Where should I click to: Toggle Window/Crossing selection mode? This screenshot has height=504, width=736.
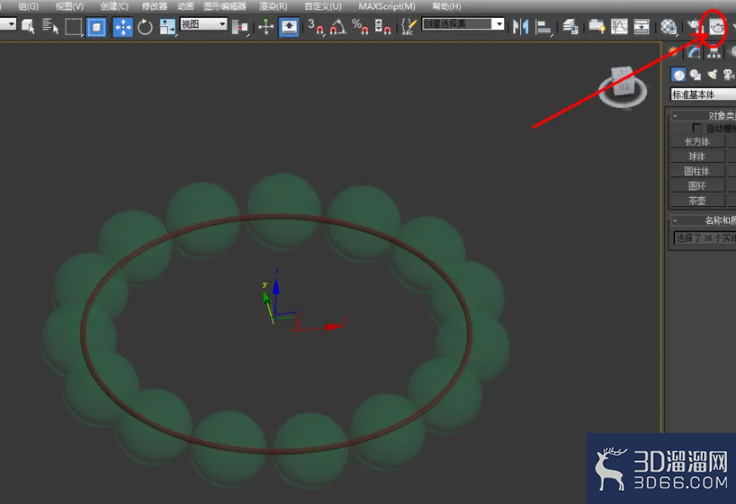96,27
